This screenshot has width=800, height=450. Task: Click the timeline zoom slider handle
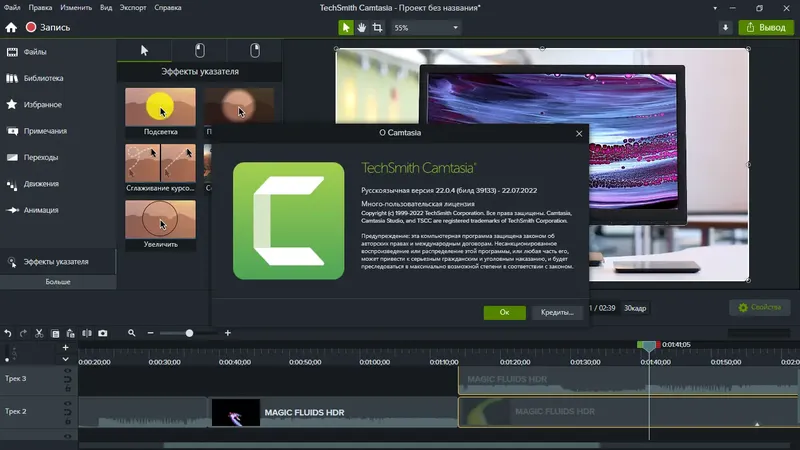click(x=189, y=333)
